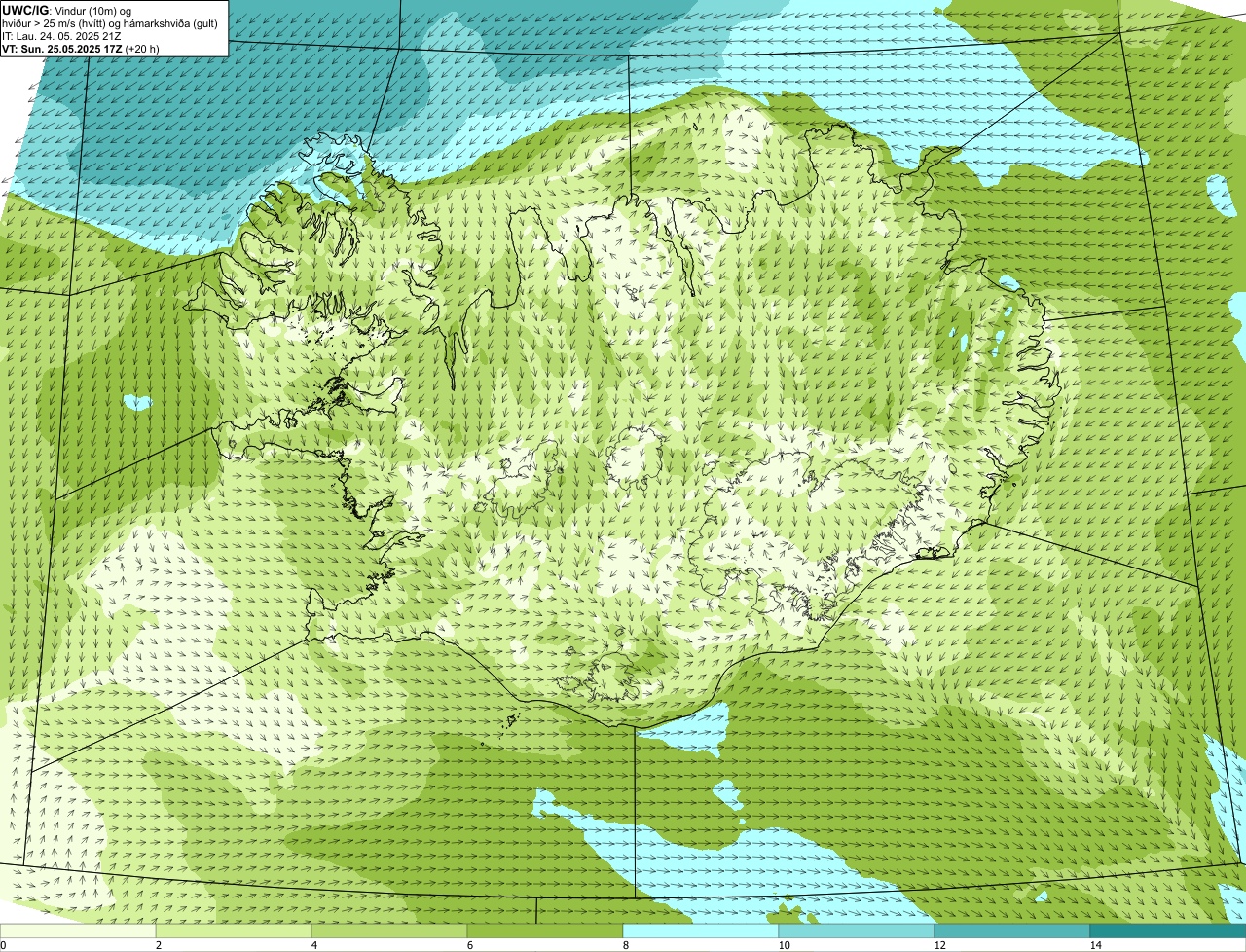Click the '2' label under the color scale

pos(159,945)
